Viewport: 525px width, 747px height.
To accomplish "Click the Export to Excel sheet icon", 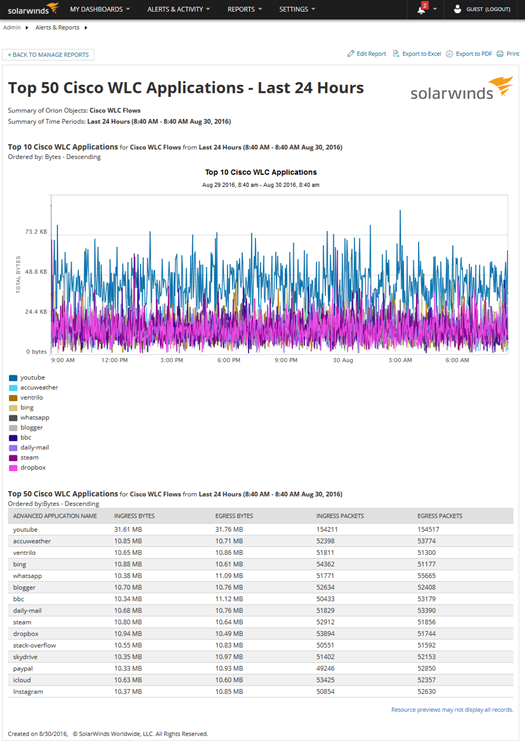I will [396, 54].
